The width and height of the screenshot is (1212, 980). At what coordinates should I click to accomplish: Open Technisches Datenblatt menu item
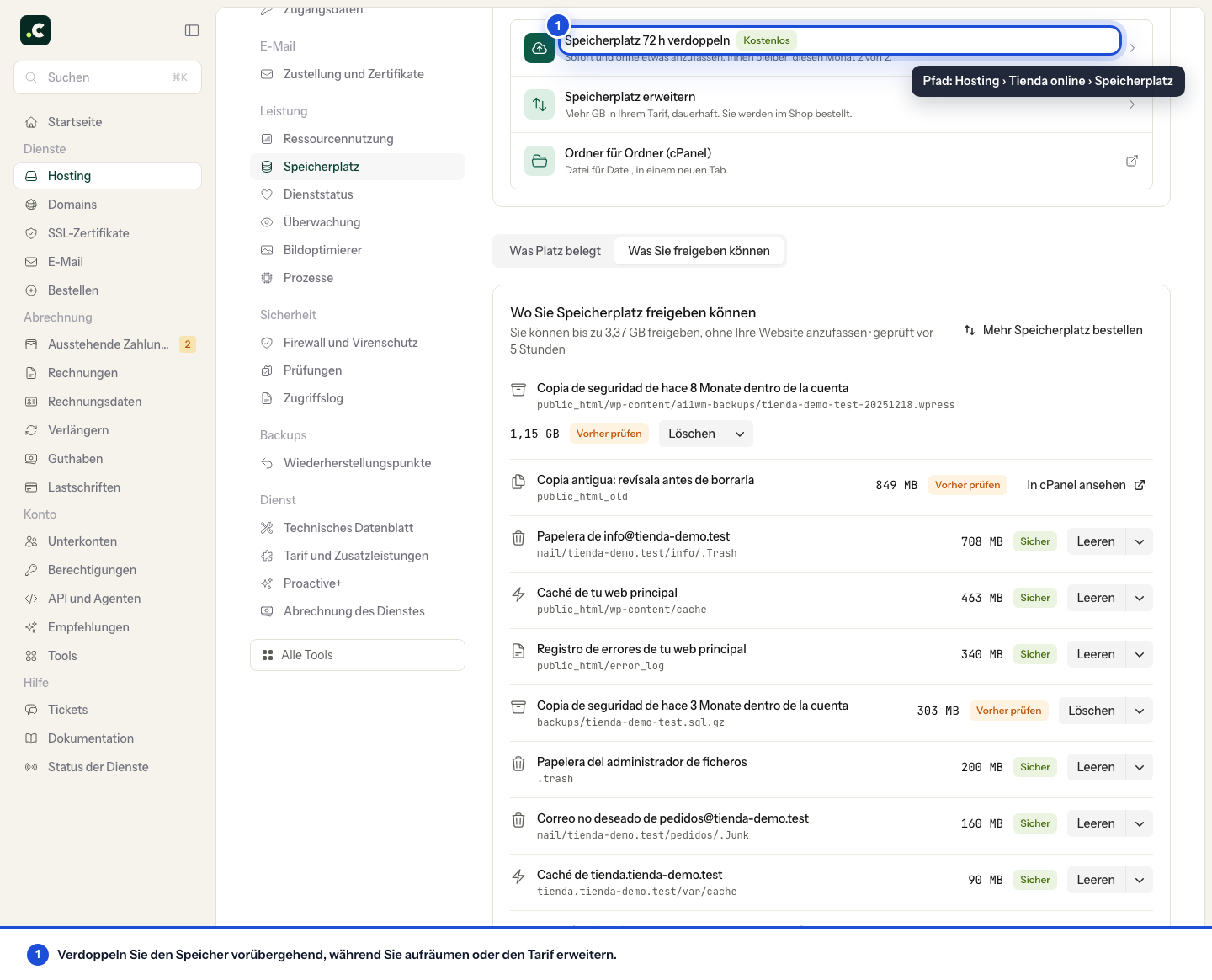point(358,528)
